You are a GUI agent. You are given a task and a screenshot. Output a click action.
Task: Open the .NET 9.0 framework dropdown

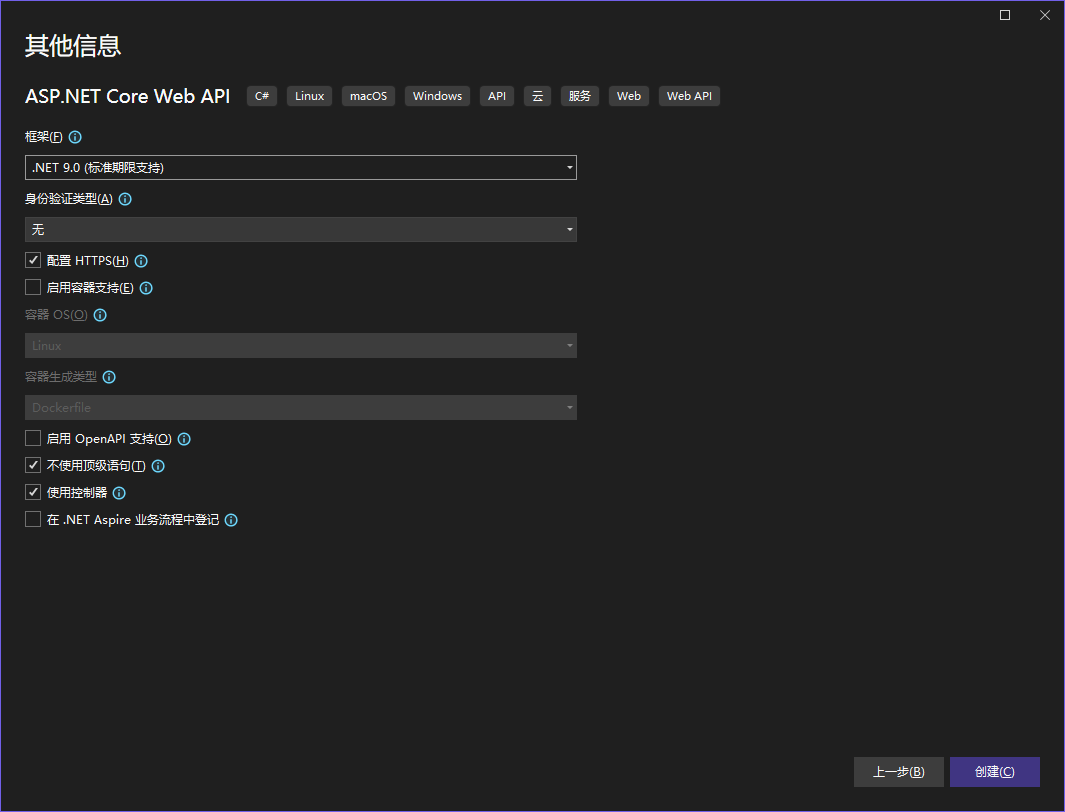(x=301, y=168)
